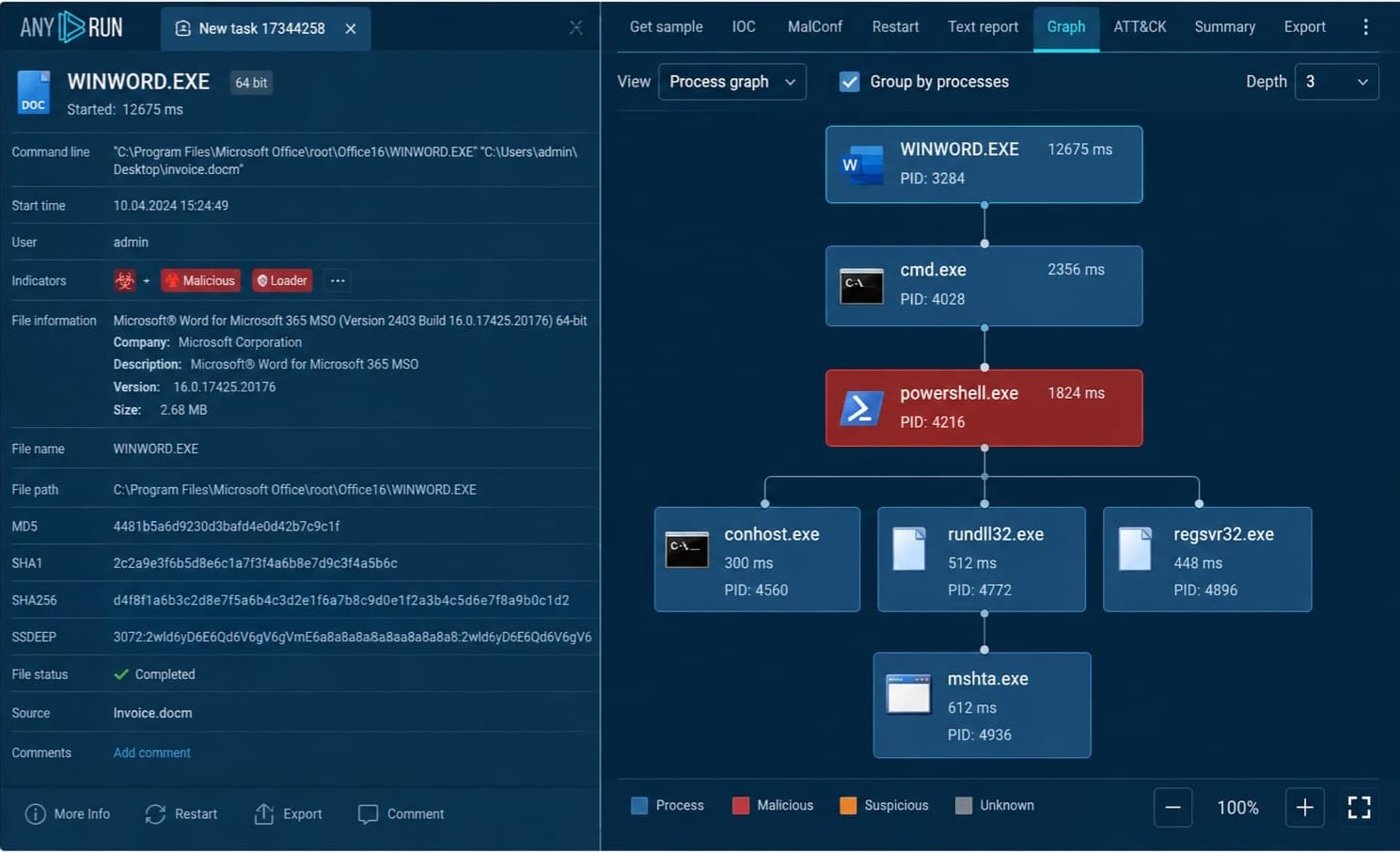This screenshot has width=1400, height=852.
Task: Click the Source value Invoice.docm
Action: 152,713
